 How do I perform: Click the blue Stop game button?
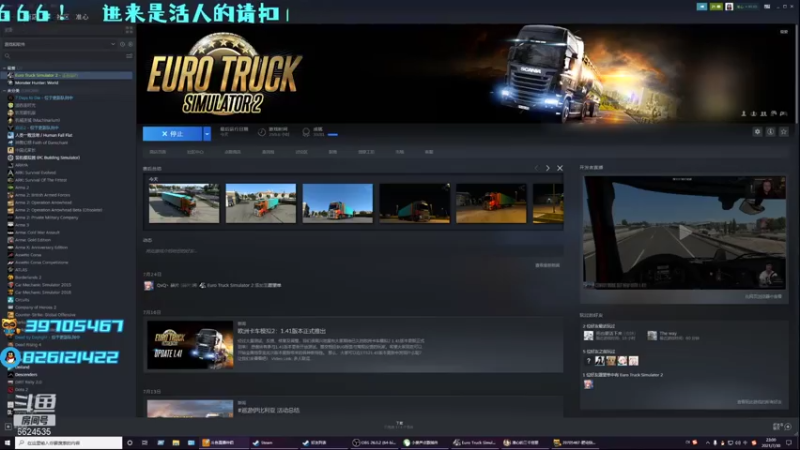pyautogui.click(x=172, y=134)
